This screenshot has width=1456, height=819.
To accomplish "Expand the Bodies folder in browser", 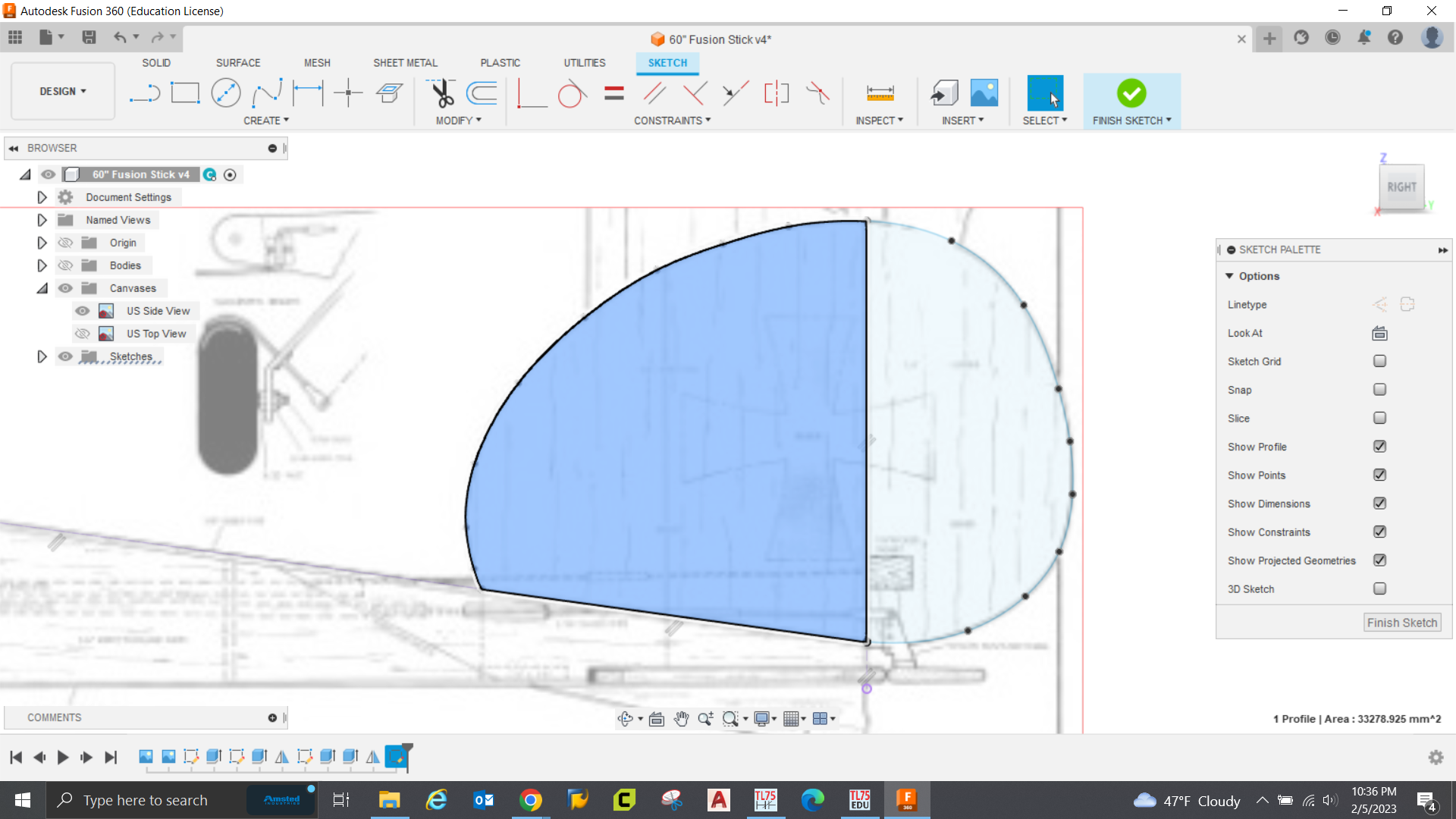I will pos(42,265).
